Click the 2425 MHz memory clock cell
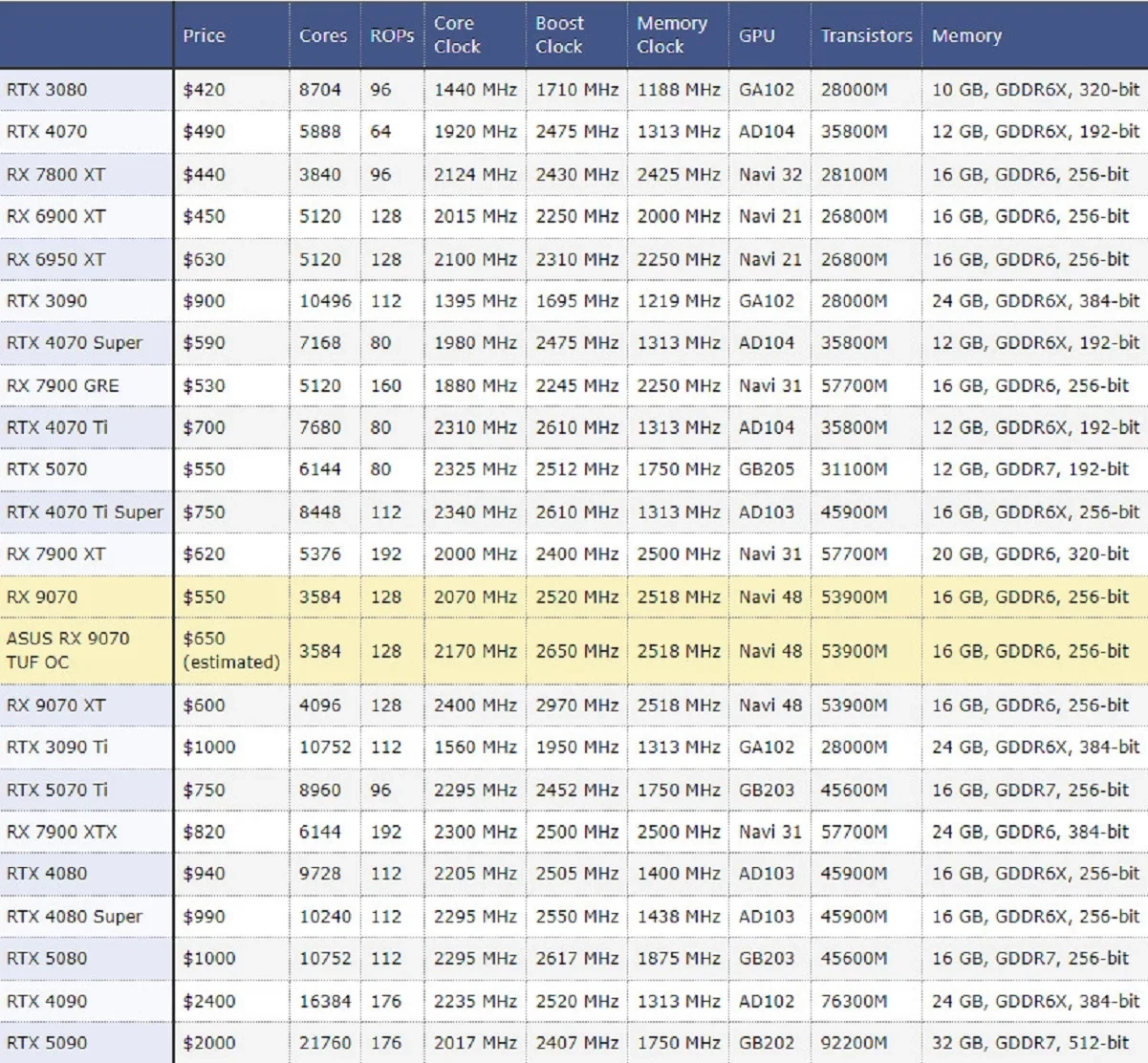Image resolution: width=1148 pixels, height=1063 pixels. [x=679, y=174]
